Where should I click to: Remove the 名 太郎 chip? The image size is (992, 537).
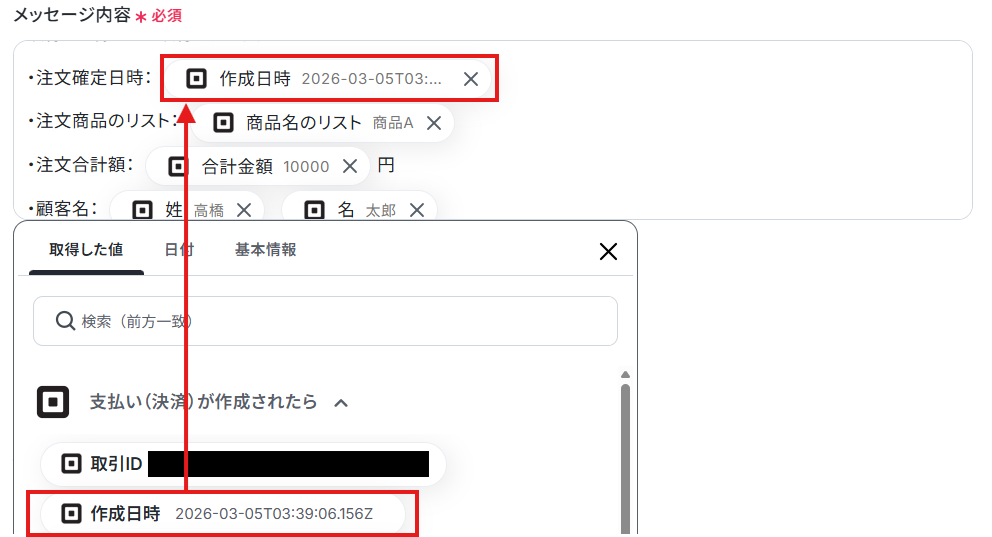417,210
